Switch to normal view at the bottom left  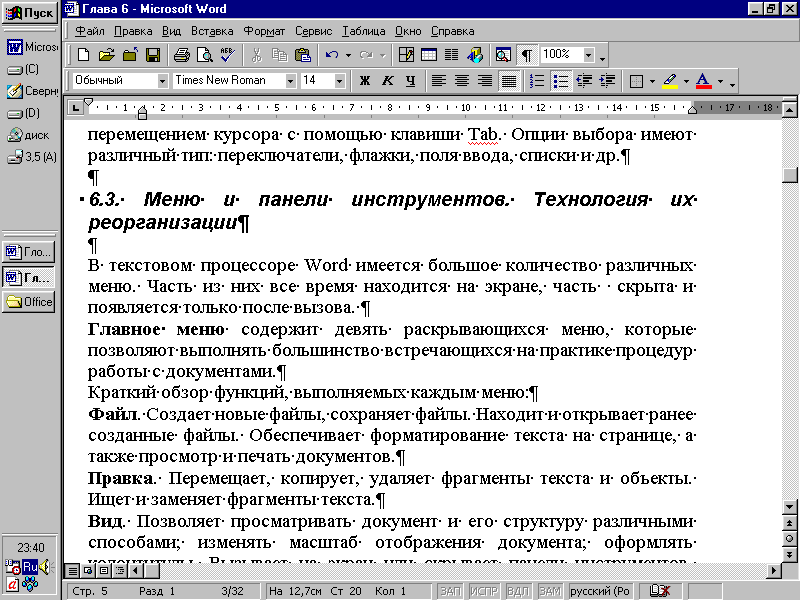pyautogui.click(x=73, y=570)
